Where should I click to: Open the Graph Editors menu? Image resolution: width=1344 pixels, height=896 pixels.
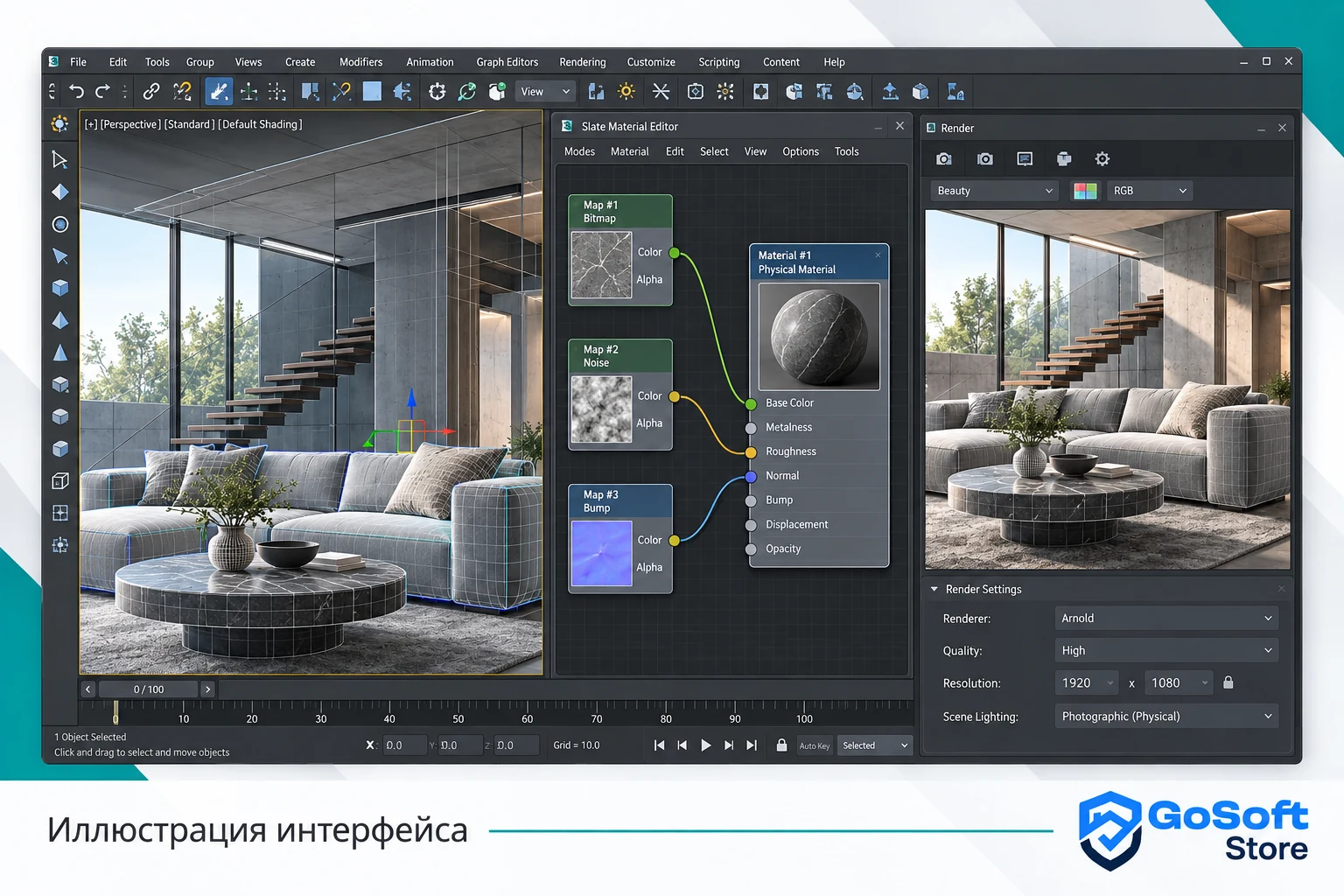(x=507, y=62)
